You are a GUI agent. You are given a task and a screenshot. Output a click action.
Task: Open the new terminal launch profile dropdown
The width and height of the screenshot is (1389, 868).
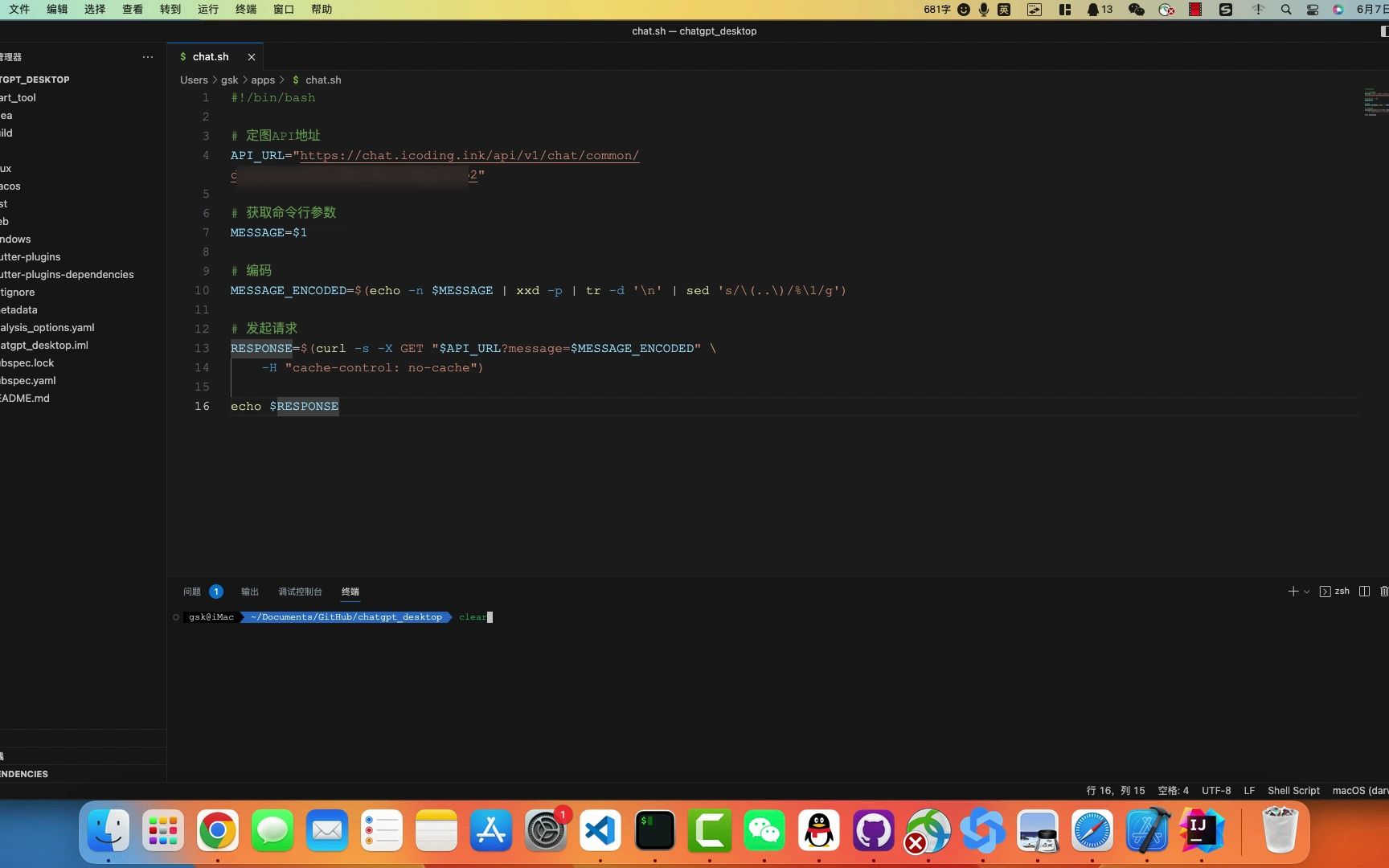(1306, 592)
